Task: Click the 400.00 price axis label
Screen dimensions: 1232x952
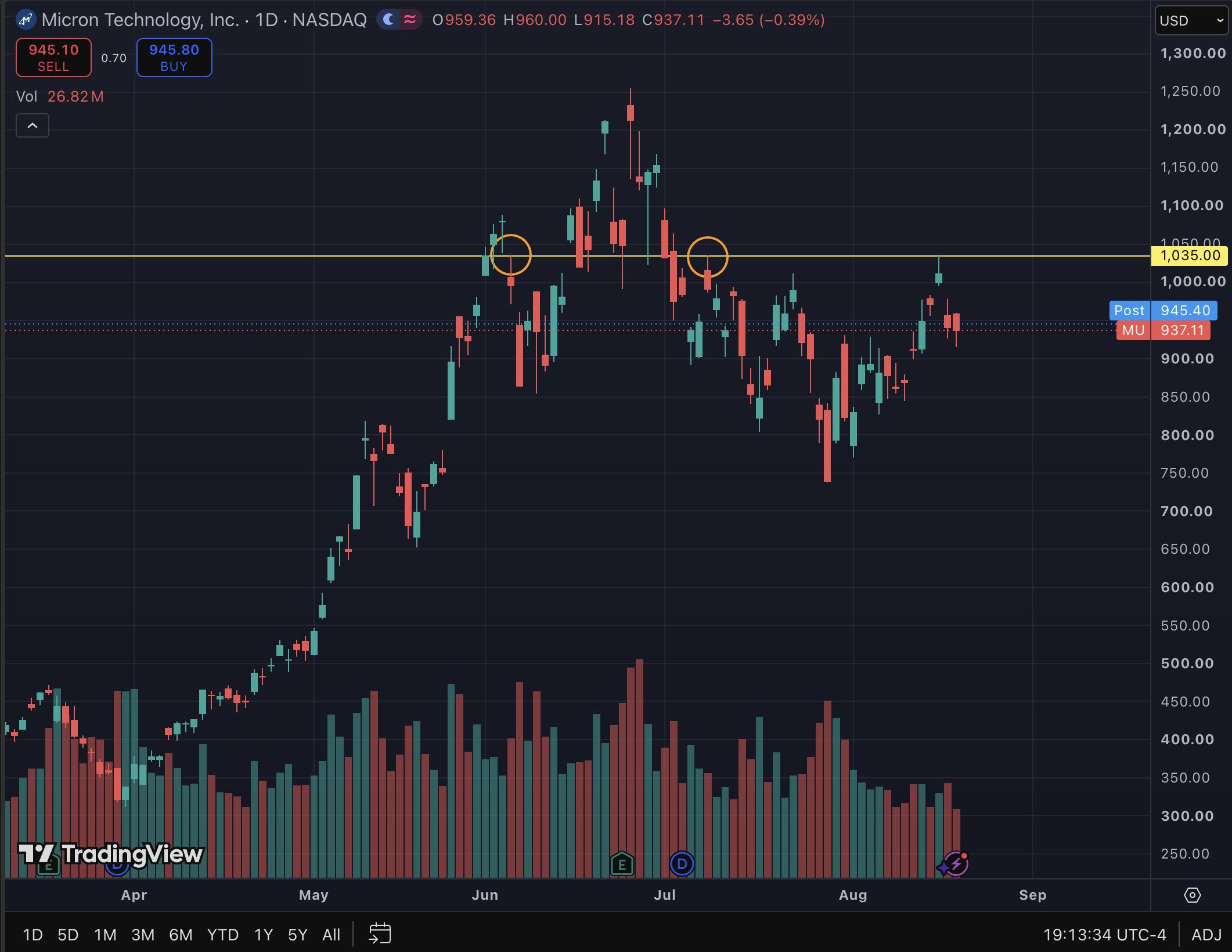Action: 1187,740
